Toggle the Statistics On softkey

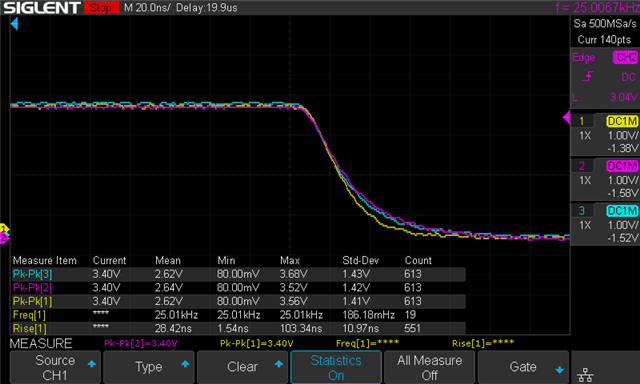(336, 367)
